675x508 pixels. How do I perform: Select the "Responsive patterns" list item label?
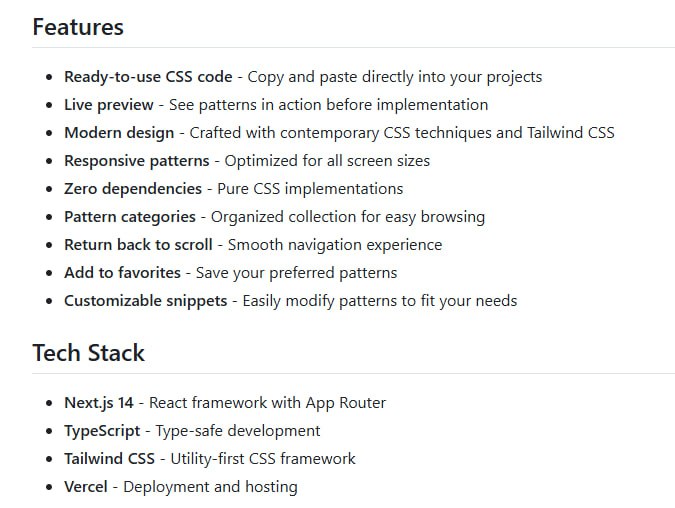137,161
